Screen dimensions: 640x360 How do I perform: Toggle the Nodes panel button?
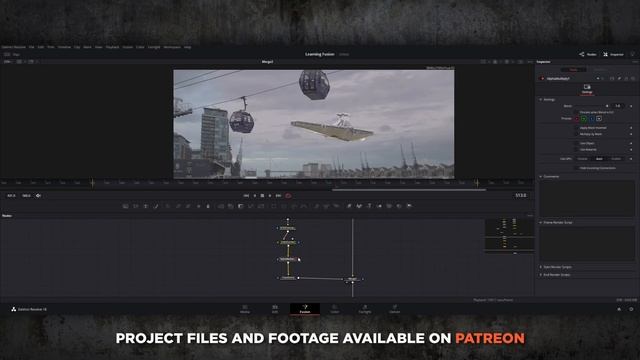[588, 54]
